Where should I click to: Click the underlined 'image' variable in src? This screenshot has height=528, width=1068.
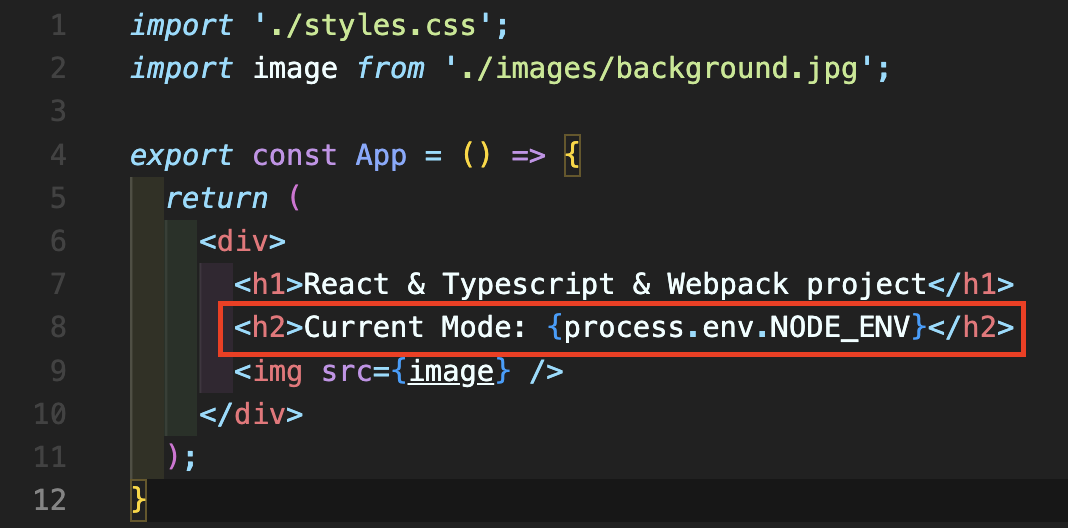pos(450,372)
